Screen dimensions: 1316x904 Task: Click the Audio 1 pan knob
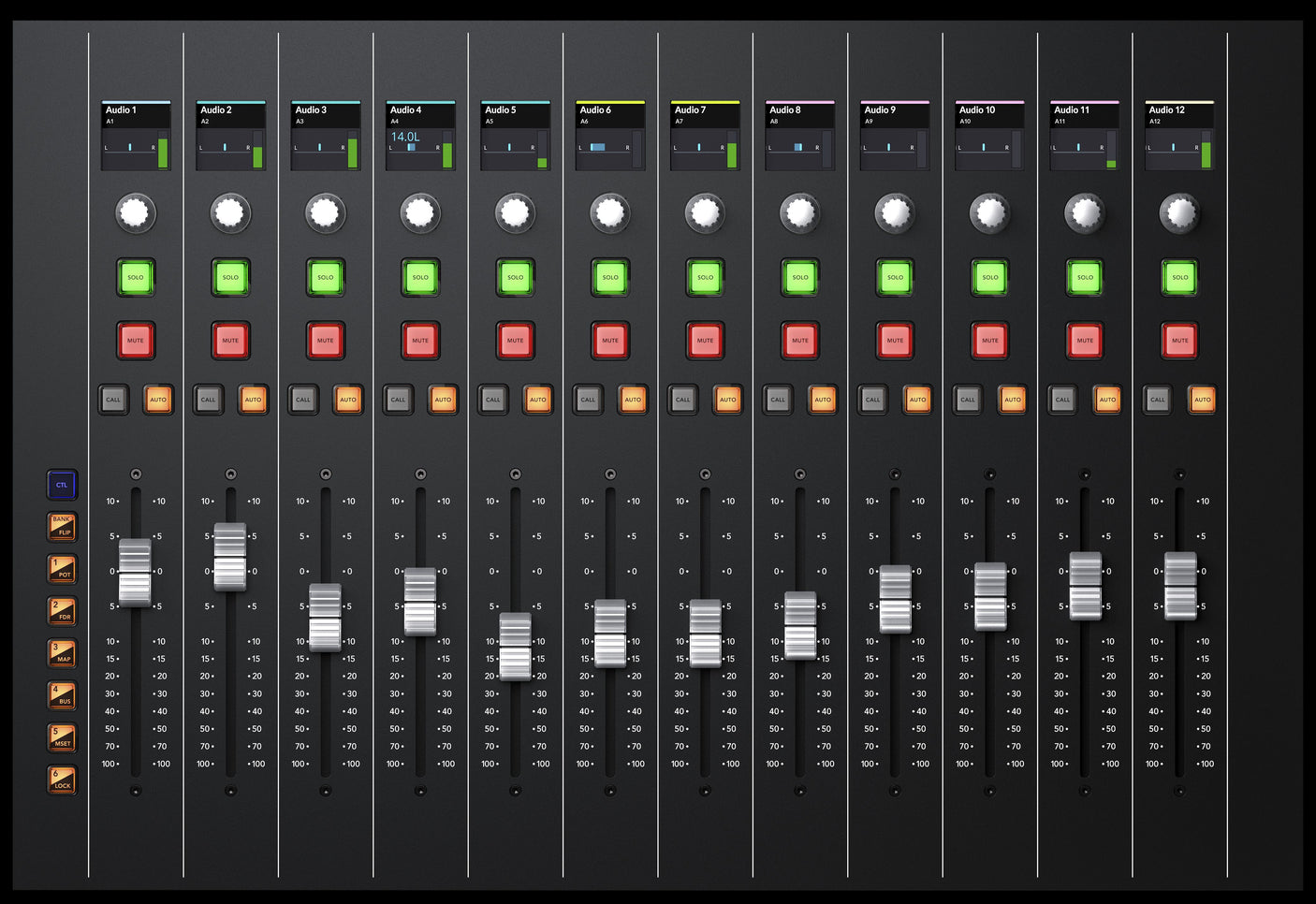(136, 212)
